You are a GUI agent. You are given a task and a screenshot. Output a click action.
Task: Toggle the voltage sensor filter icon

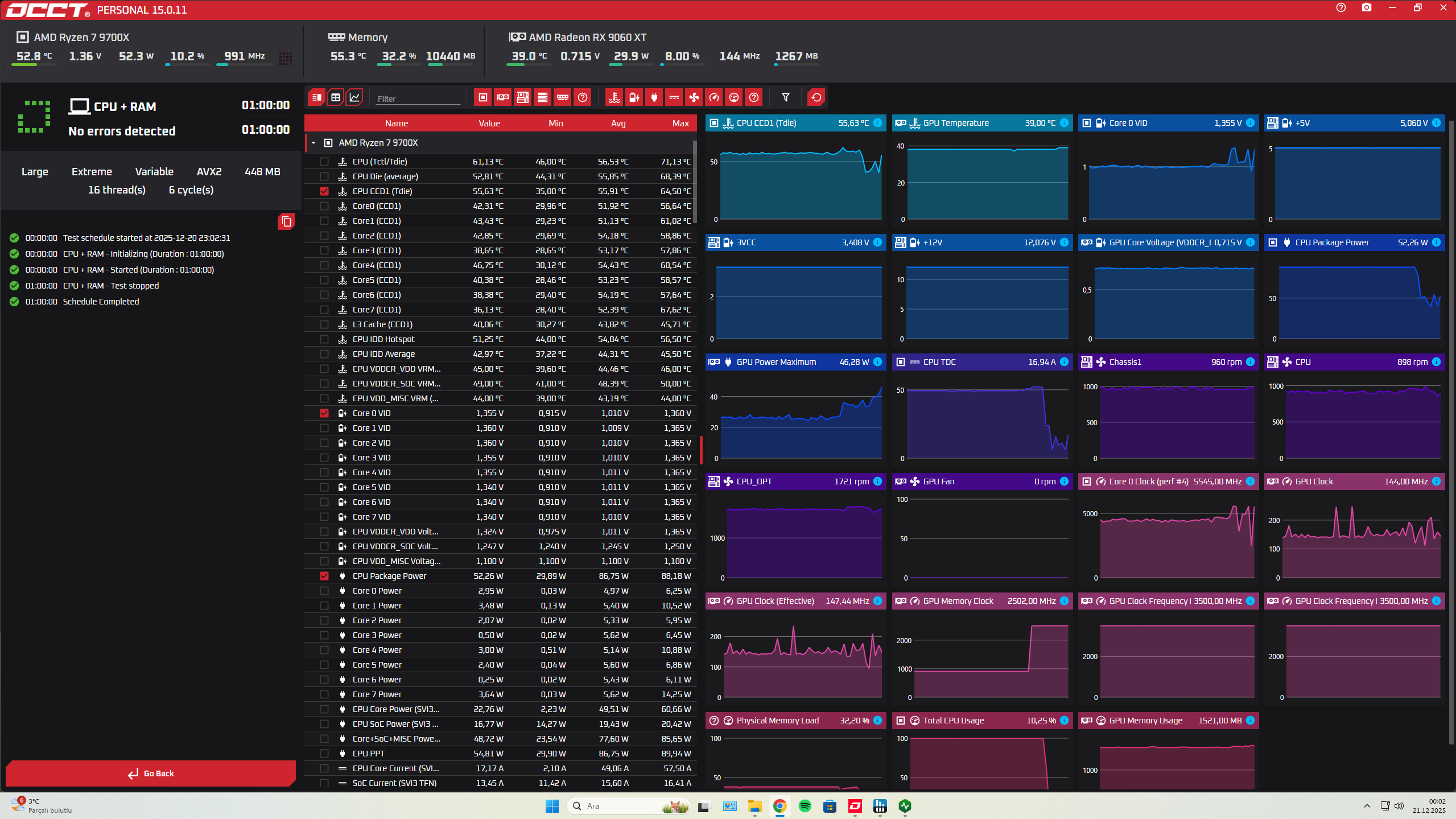[634, 97]
